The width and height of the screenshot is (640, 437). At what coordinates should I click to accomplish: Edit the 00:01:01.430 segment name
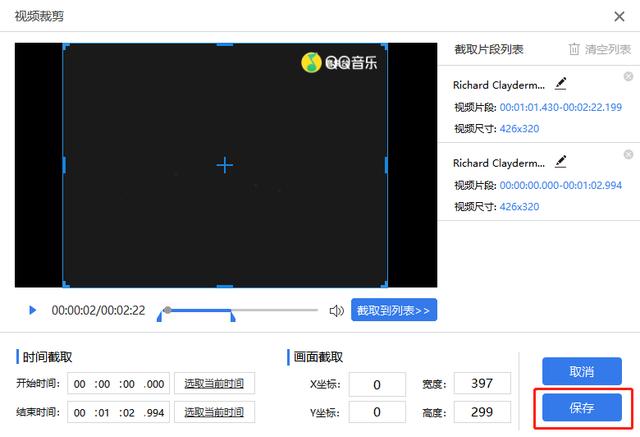pos(560,84)
